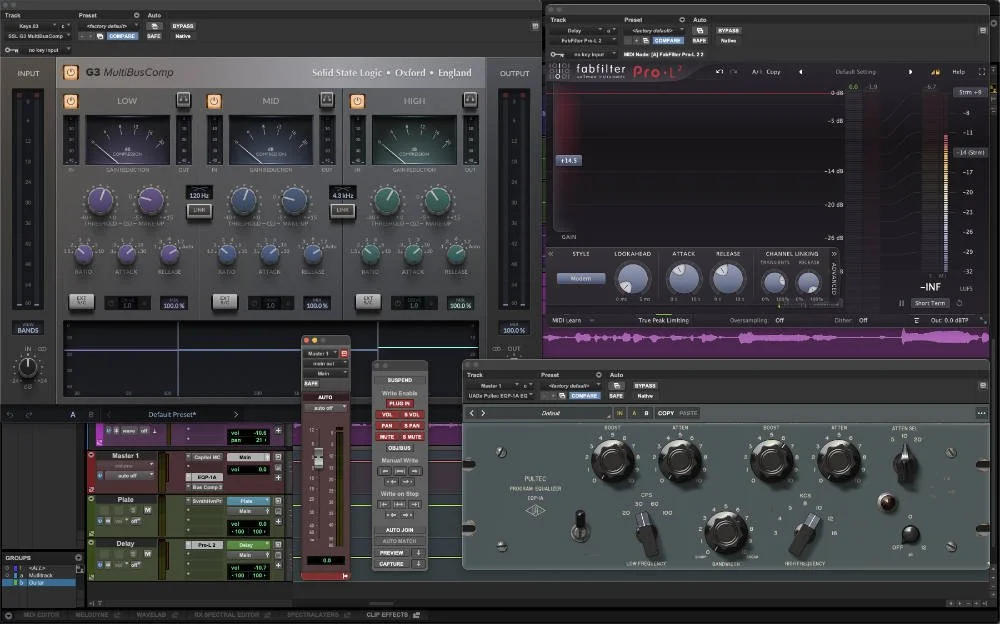
Task: Open the GROUPS list menu button
Action: click(78, 558)
